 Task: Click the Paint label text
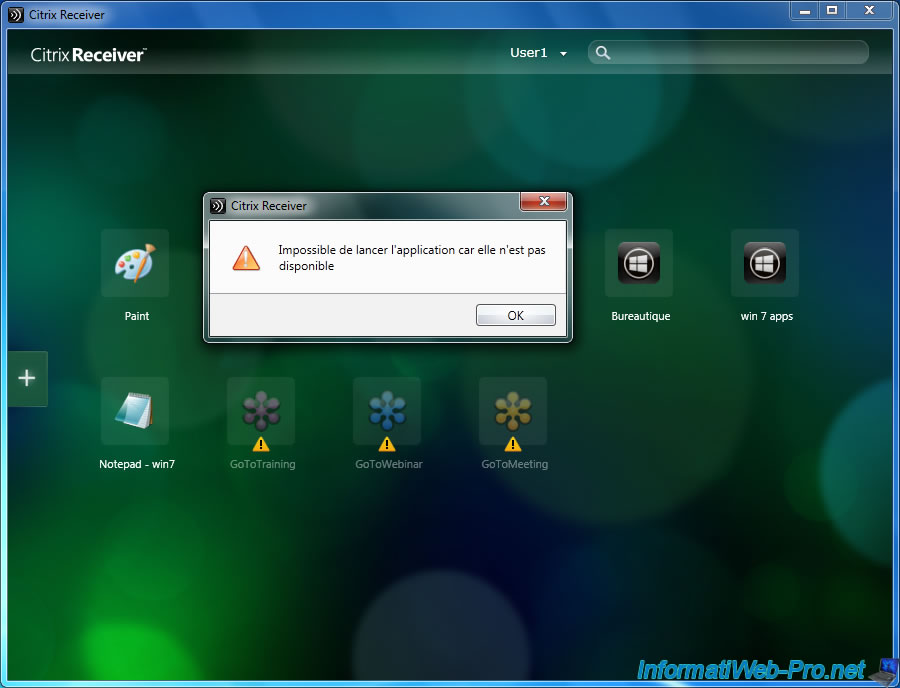tap(137, 316)
